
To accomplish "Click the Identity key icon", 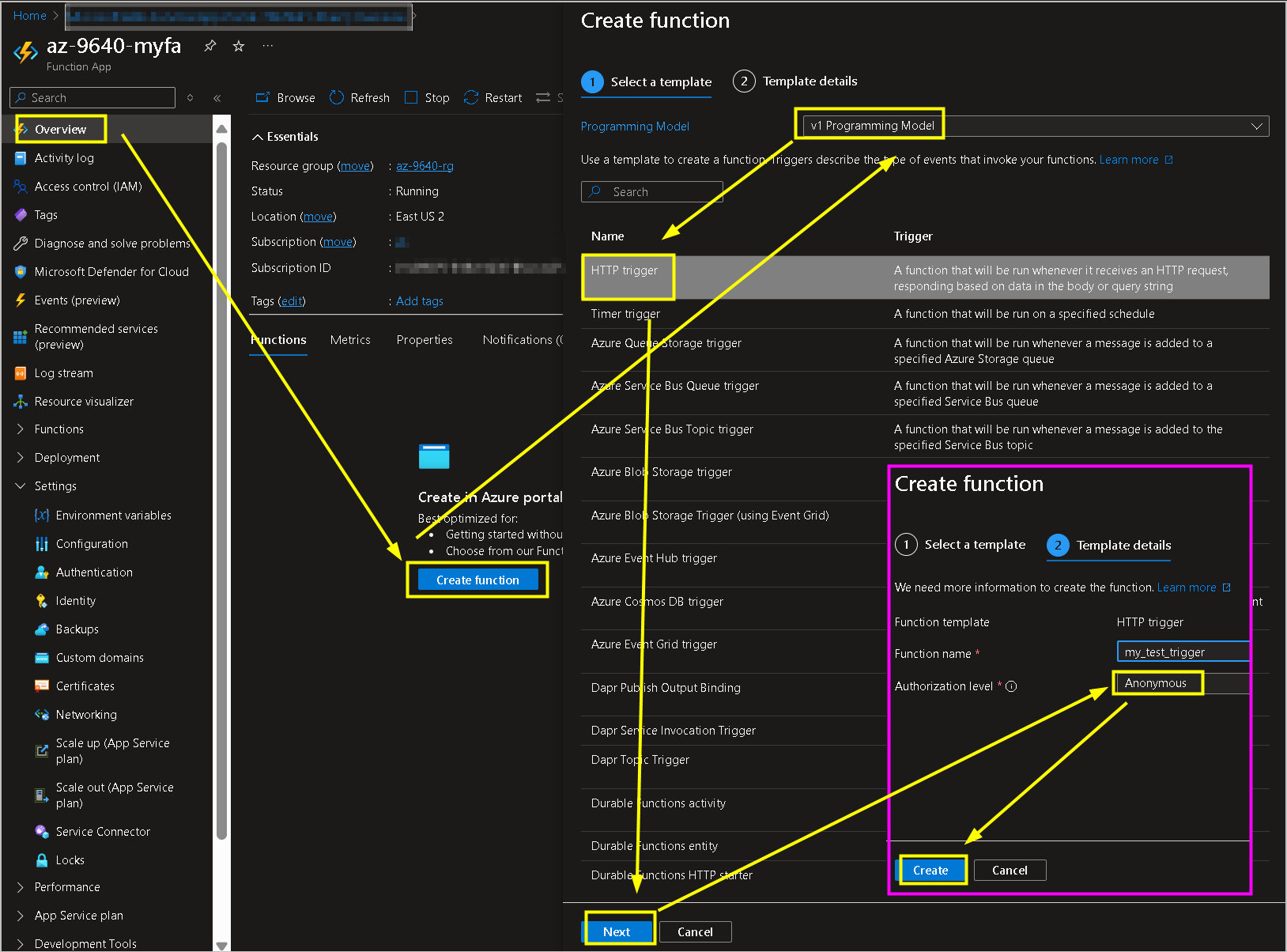I will [x=42, y=601].
